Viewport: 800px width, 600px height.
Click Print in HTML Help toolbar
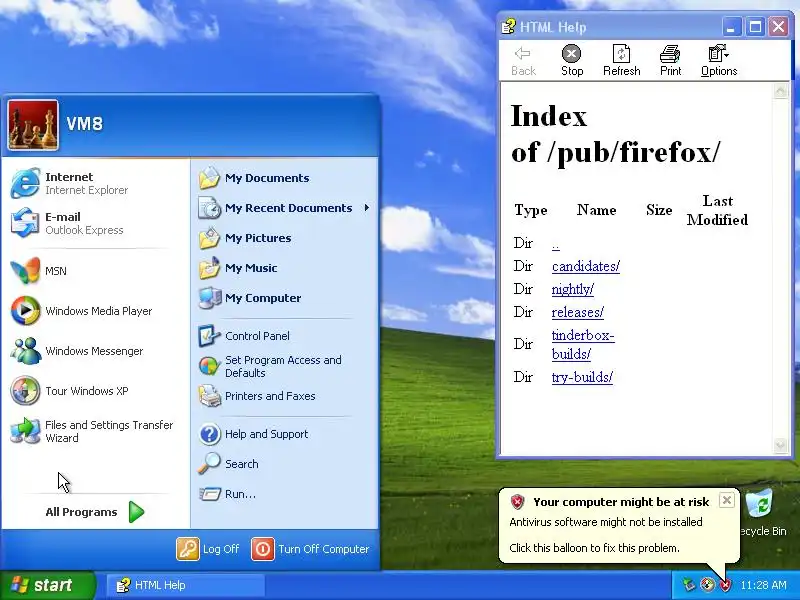click(670, 61)
